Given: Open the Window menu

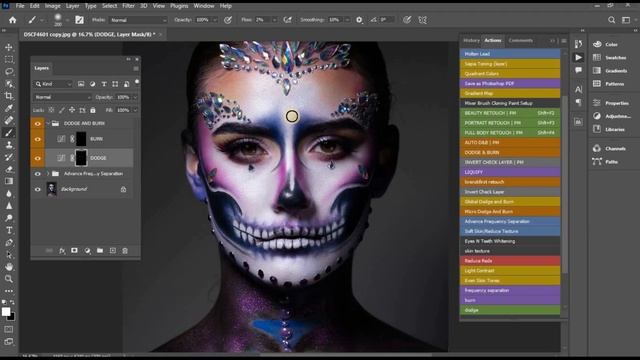Looking at the screenshot, I should click(x=204, y=6).
